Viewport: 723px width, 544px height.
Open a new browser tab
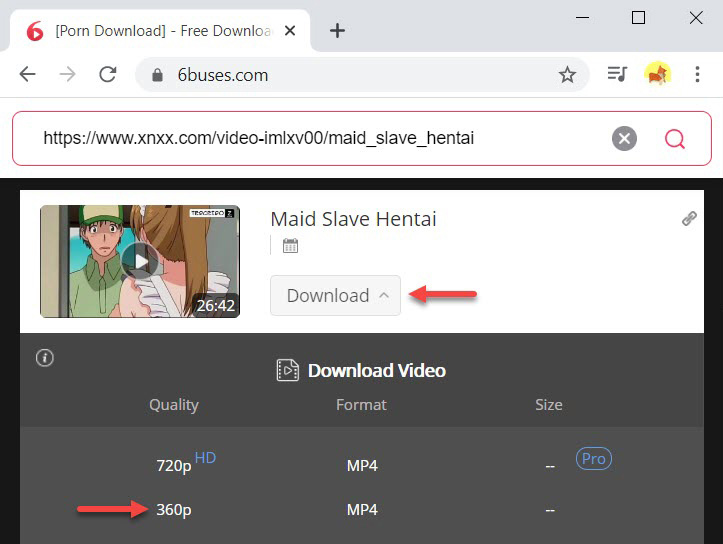pyautogui.click(x=337, y=31)
